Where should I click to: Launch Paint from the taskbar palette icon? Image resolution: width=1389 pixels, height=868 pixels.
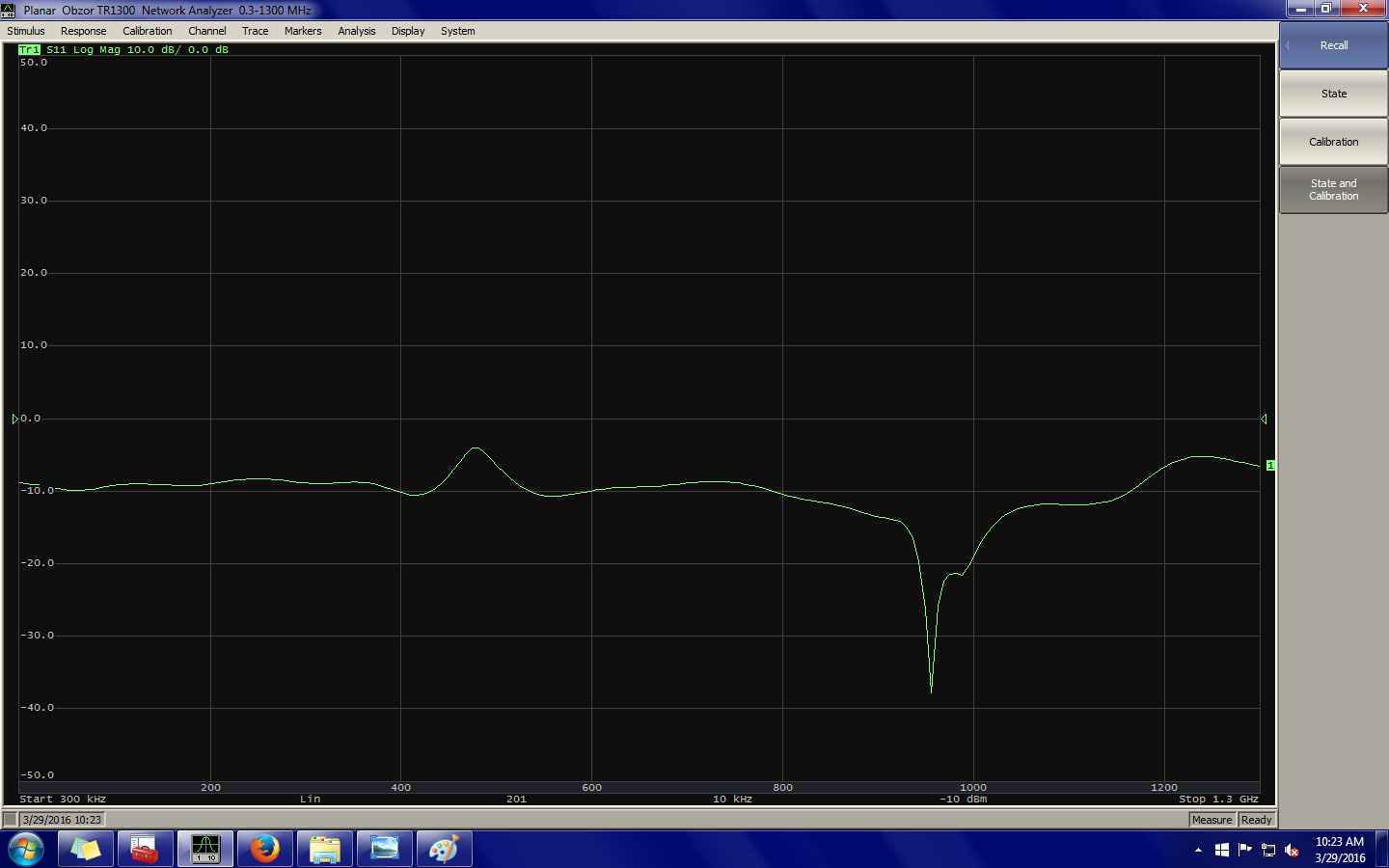[444, 849]
